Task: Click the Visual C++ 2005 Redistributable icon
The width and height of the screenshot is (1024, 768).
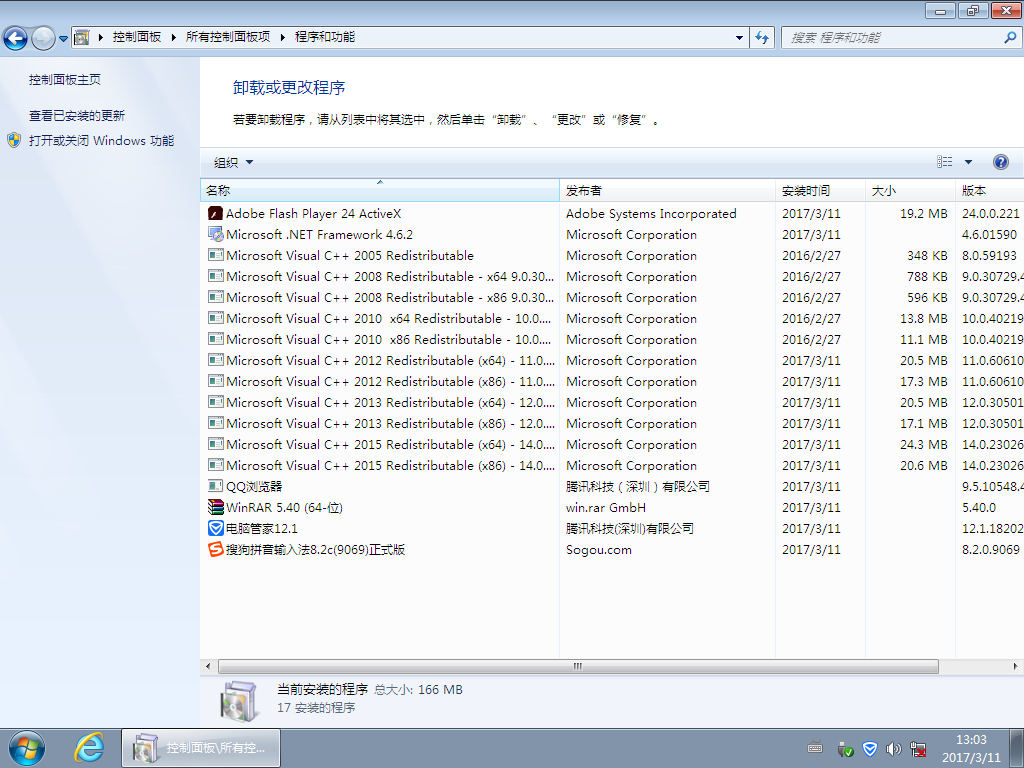Action: (x=216, y=255)
